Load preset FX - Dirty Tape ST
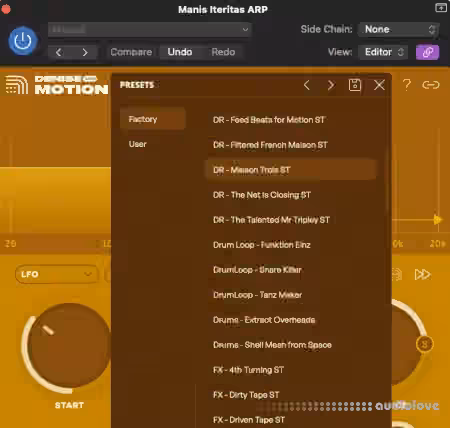Image resolution: width=450 pixels, height=428 pixels. [291, 395]
